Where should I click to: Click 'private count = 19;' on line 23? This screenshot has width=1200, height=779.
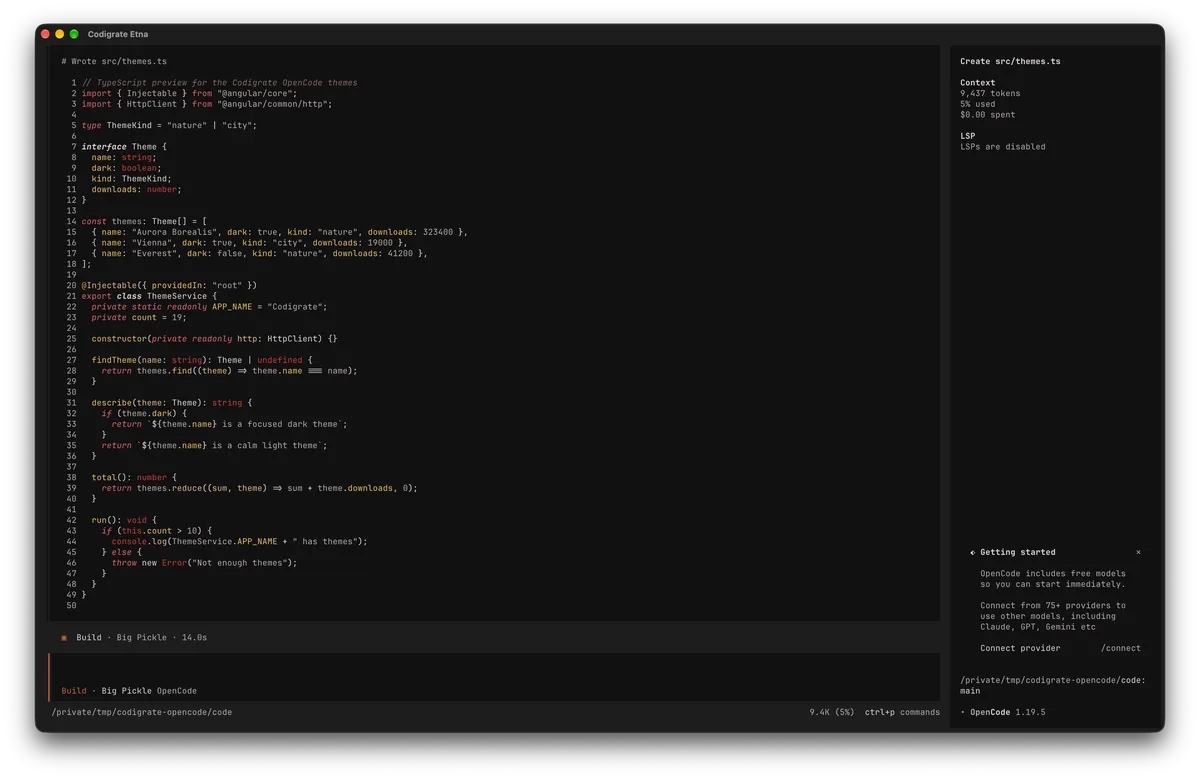[139, 317]
